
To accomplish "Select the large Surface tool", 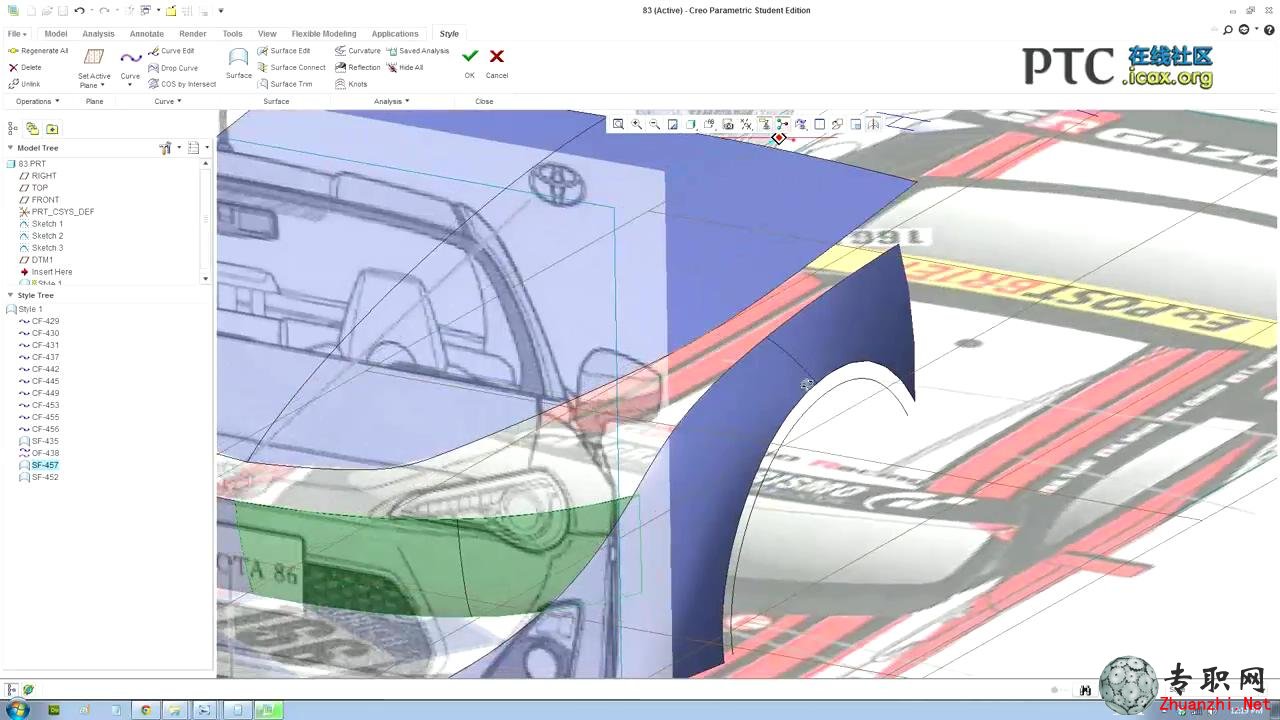I will (238, 63).
